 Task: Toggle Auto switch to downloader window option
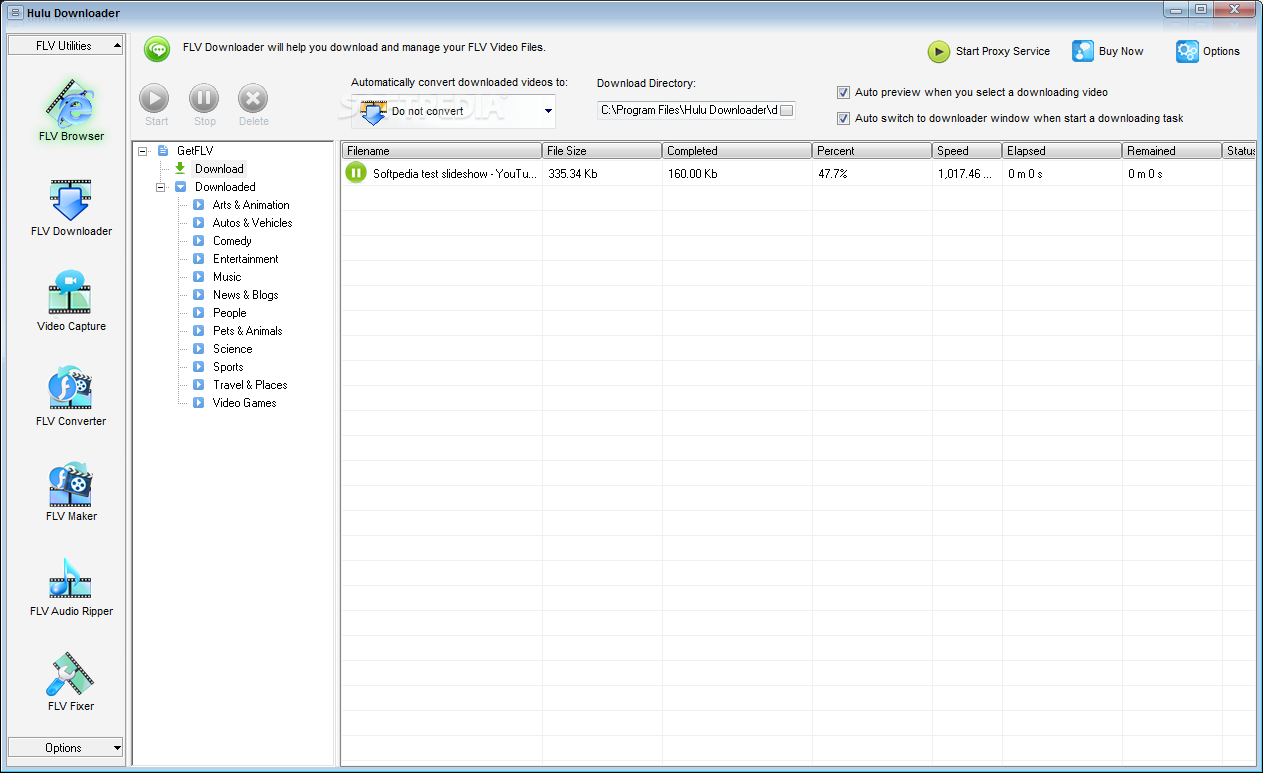click(843, 118)
